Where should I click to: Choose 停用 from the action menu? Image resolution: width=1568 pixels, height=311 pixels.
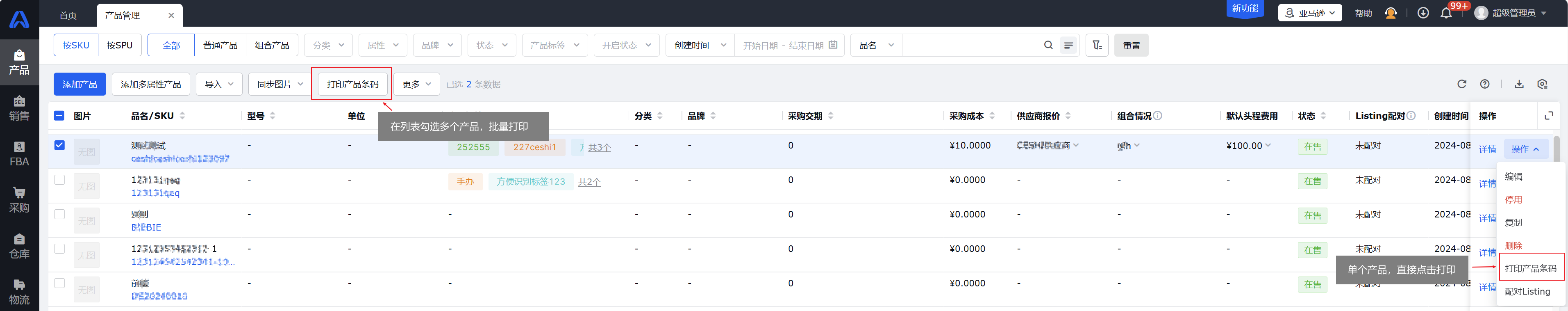click(1513, 199)
